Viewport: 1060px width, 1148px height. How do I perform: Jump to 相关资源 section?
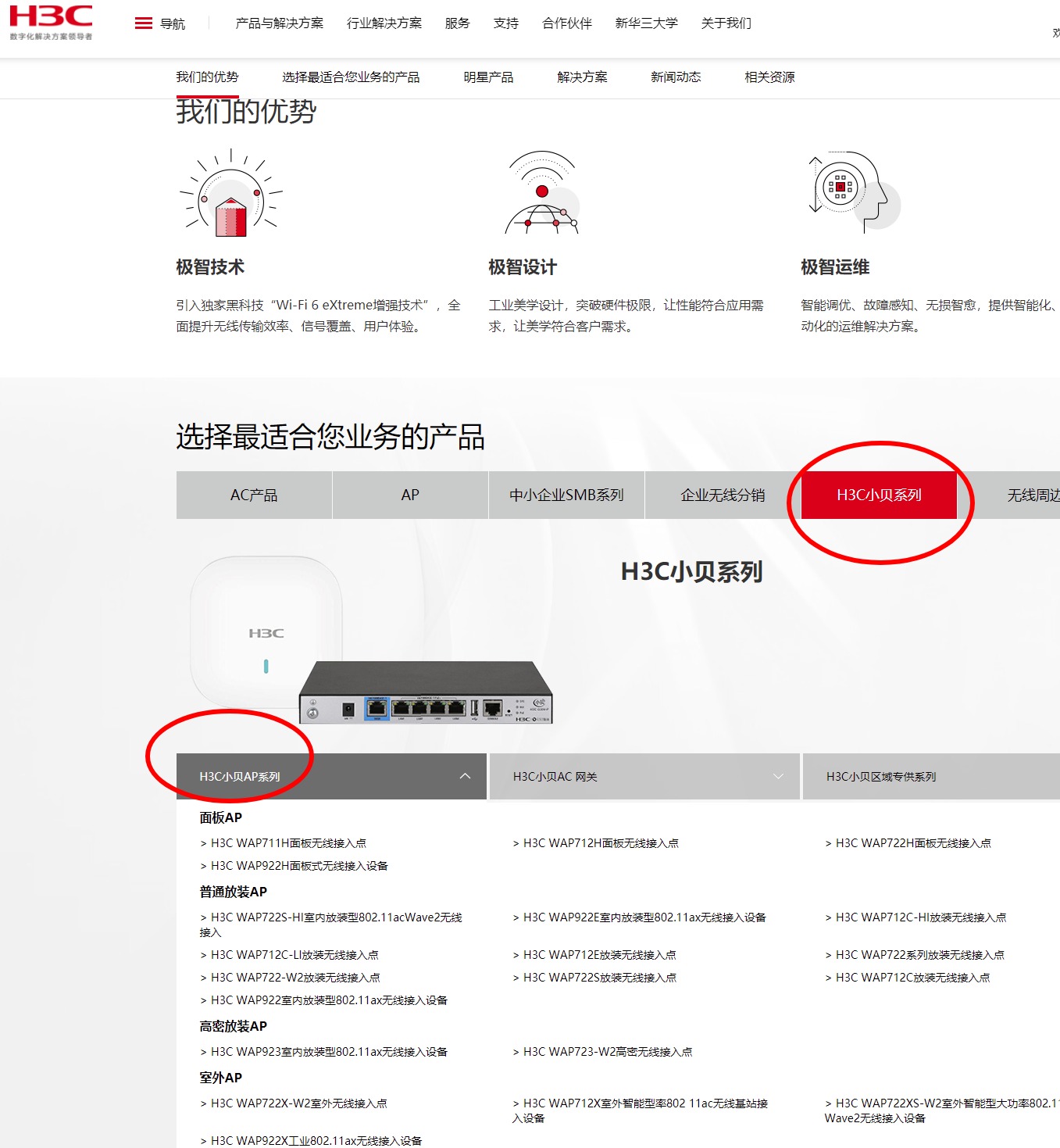pyautogui.click(x=769, y=77)
